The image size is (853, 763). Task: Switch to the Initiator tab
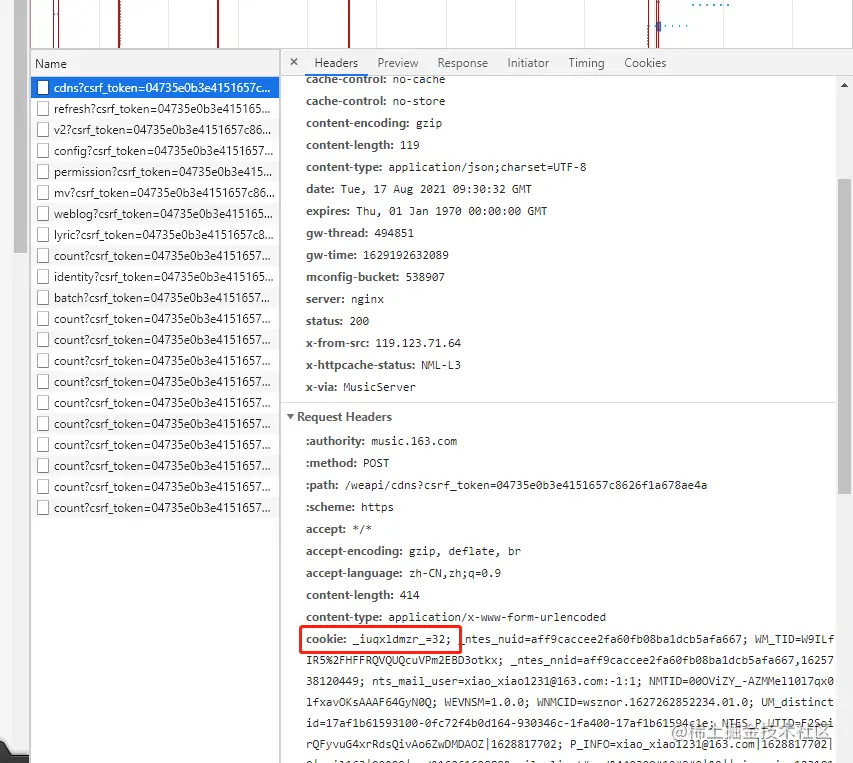point(528,63)
